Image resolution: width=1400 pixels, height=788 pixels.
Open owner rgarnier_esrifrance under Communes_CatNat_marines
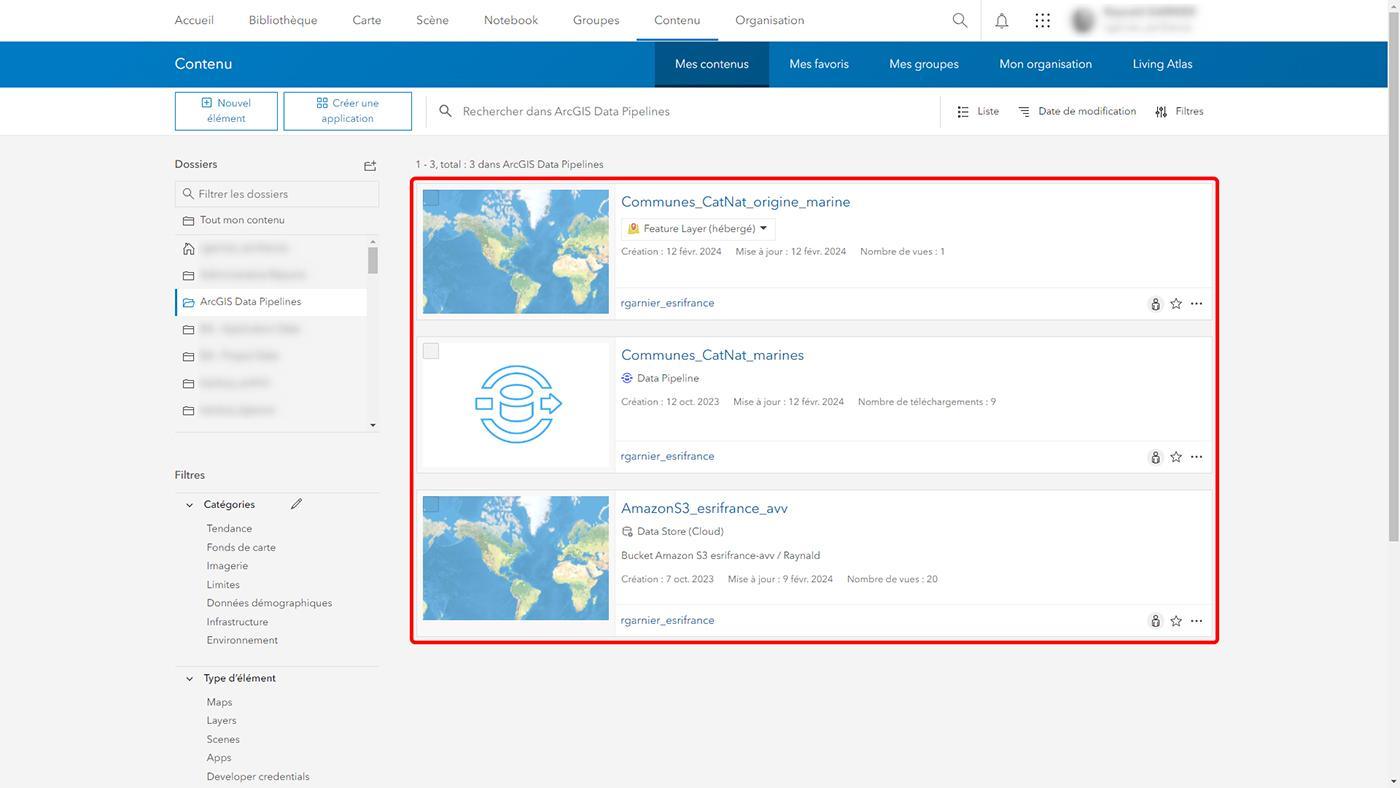coord(668,456)
